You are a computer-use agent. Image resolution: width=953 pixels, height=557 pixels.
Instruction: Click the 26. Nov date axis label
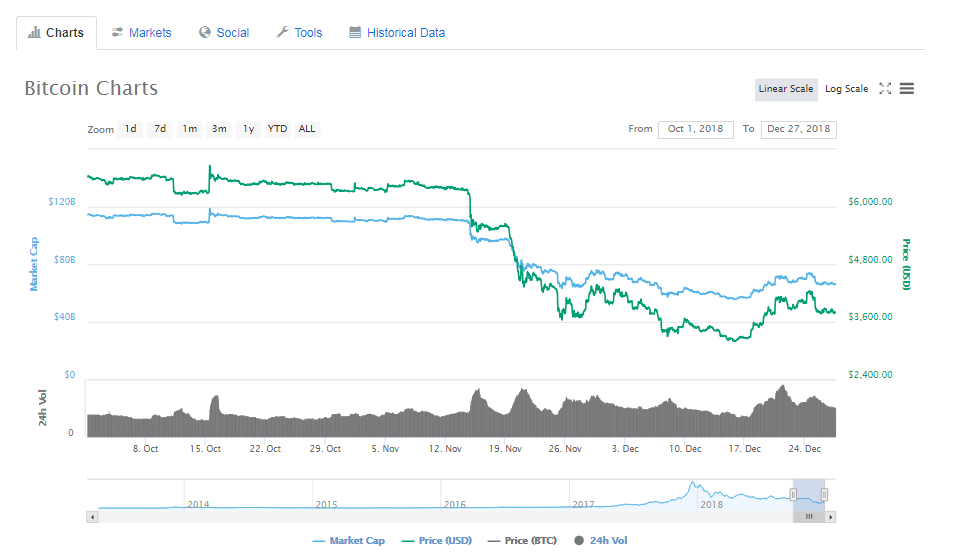click(x=565, y=449)
